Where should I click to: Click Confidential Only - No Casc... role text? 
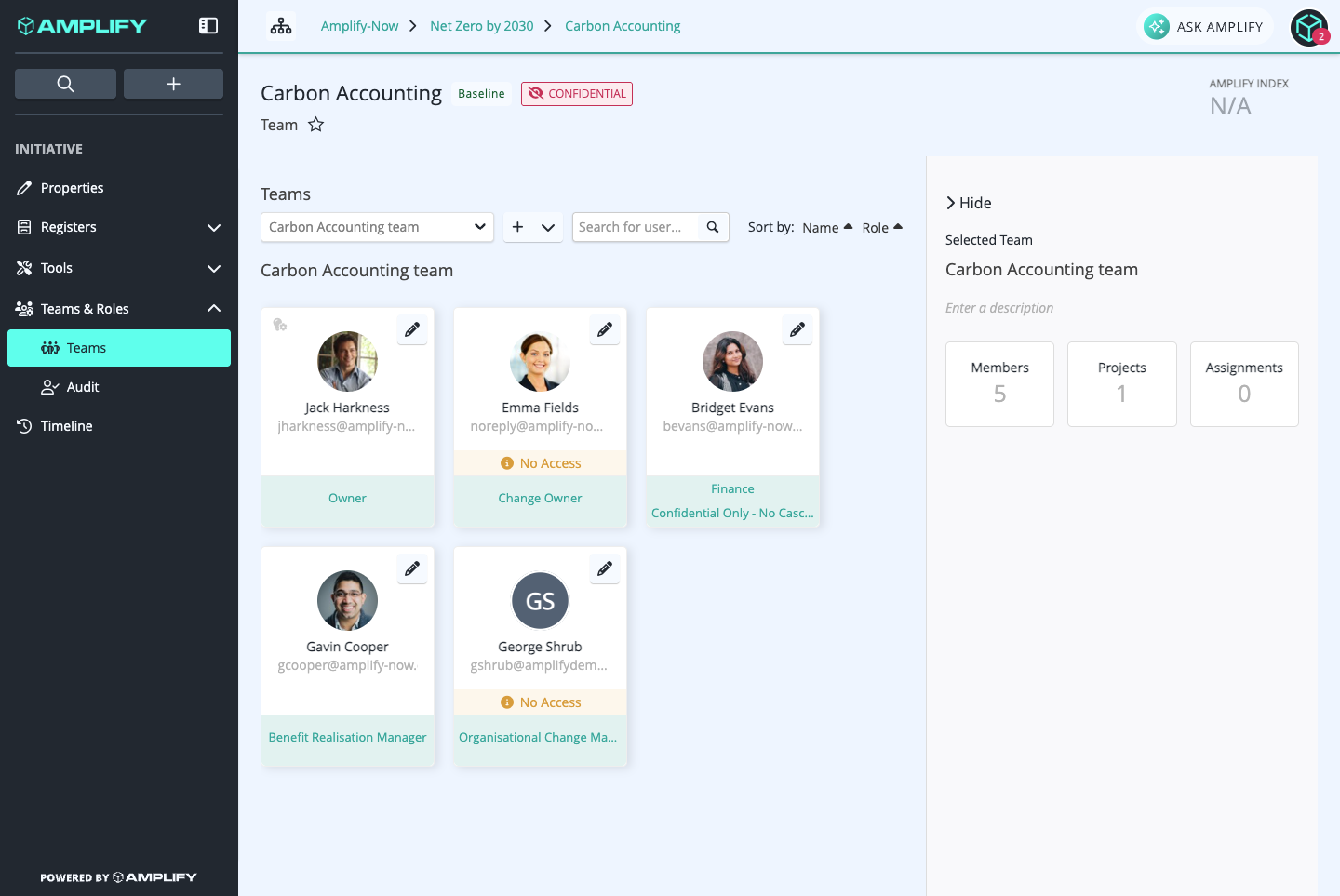(x=732, y=514)
